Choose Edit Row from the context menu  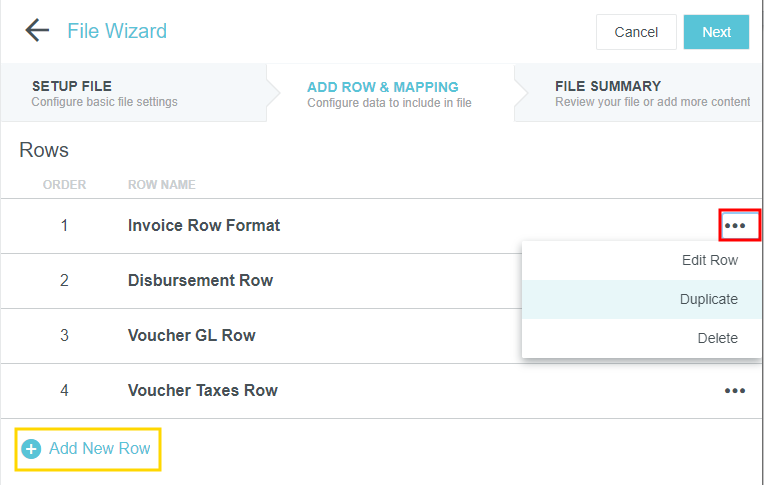point(709,260)
